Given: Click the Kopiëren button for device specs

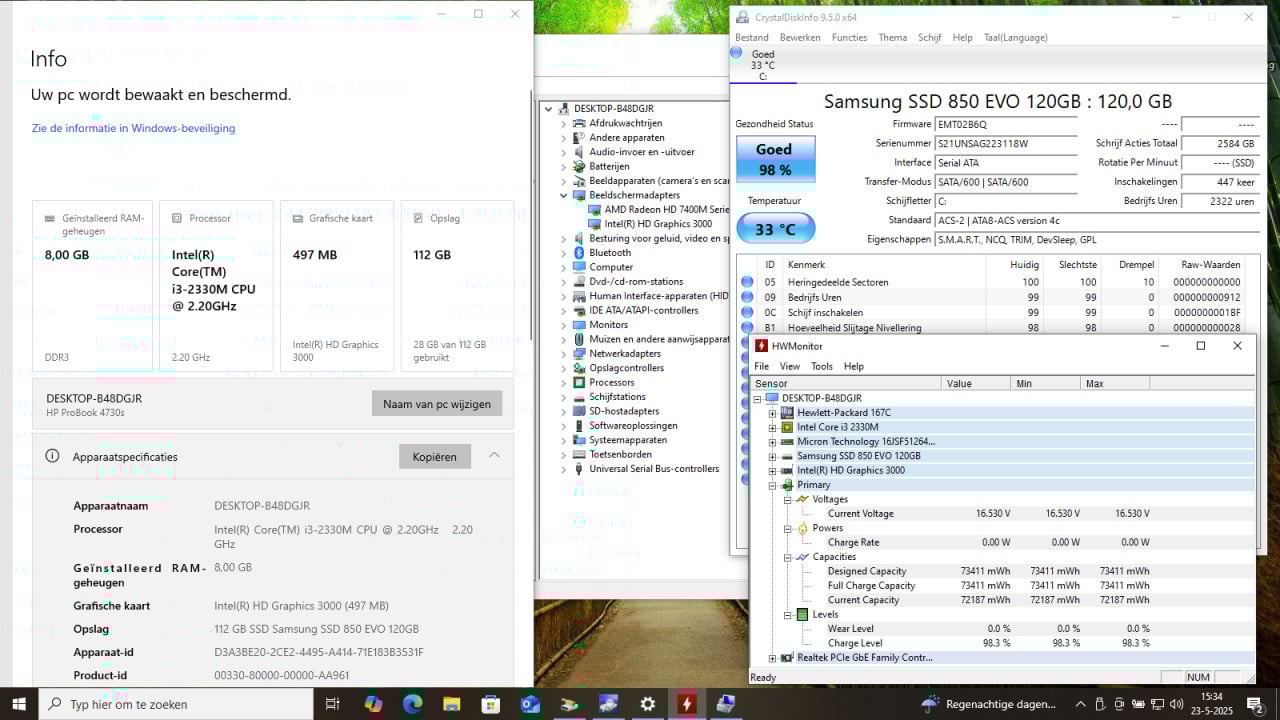Looking at the screenshot, I should [x=434, y=456].
